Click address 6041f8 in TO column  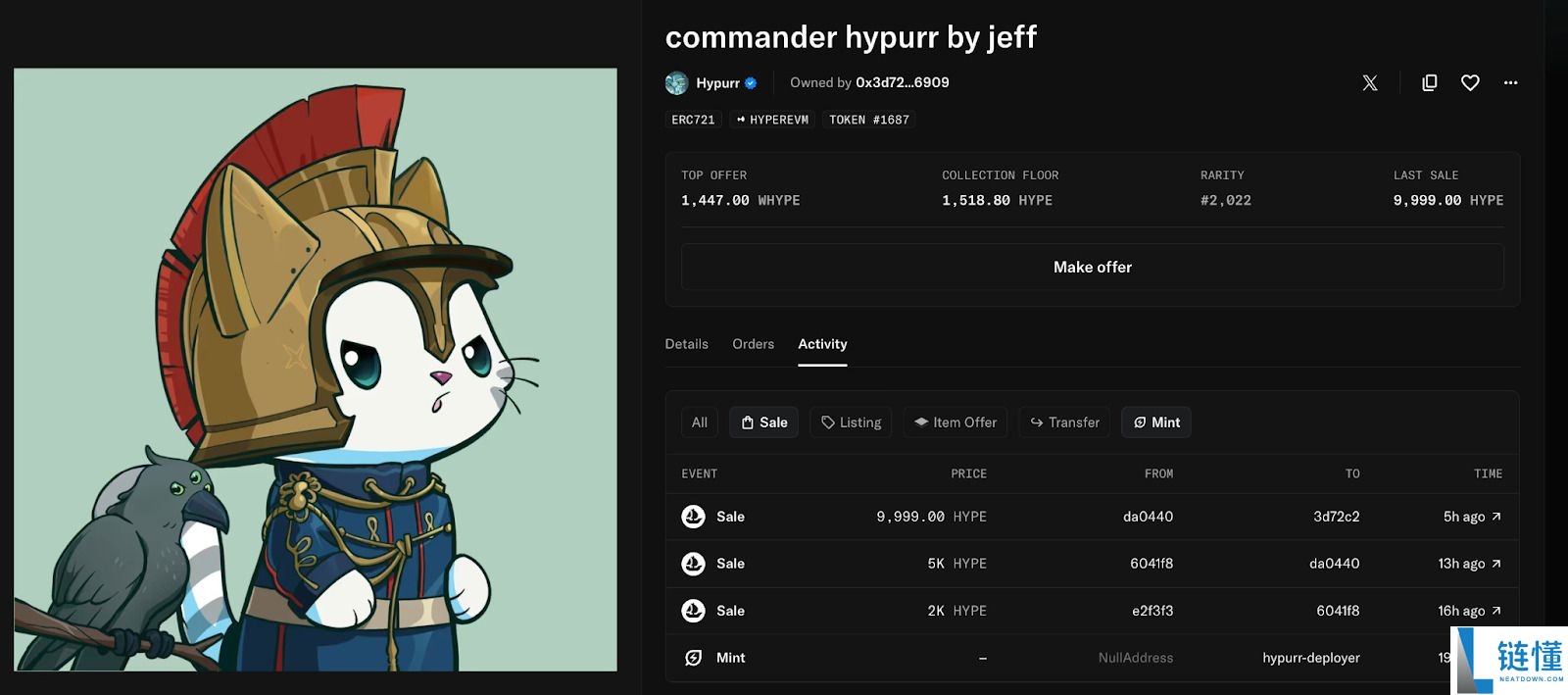(x=1338, y=611)
